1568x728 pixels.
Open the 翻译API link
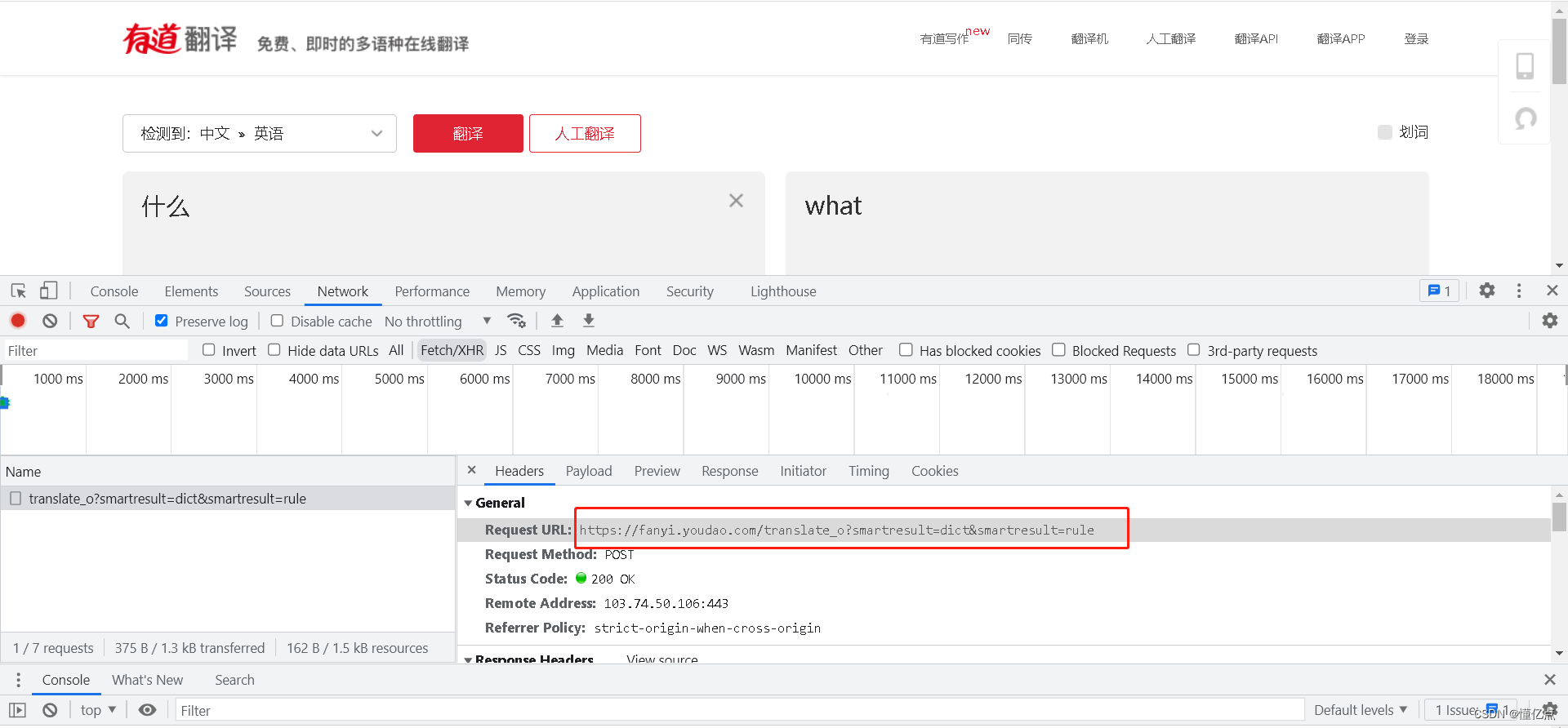pos(1256,38)
